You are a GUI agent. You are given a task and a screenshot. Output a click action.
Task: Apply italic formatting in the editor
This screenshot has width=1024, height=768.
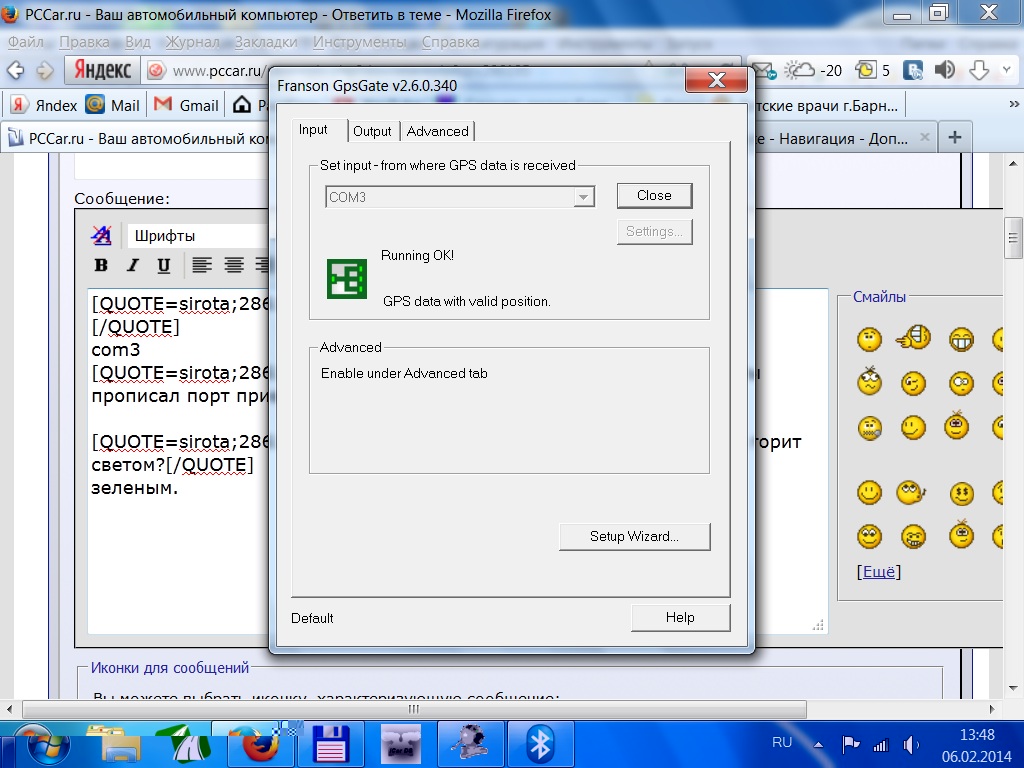pos(132,265)
